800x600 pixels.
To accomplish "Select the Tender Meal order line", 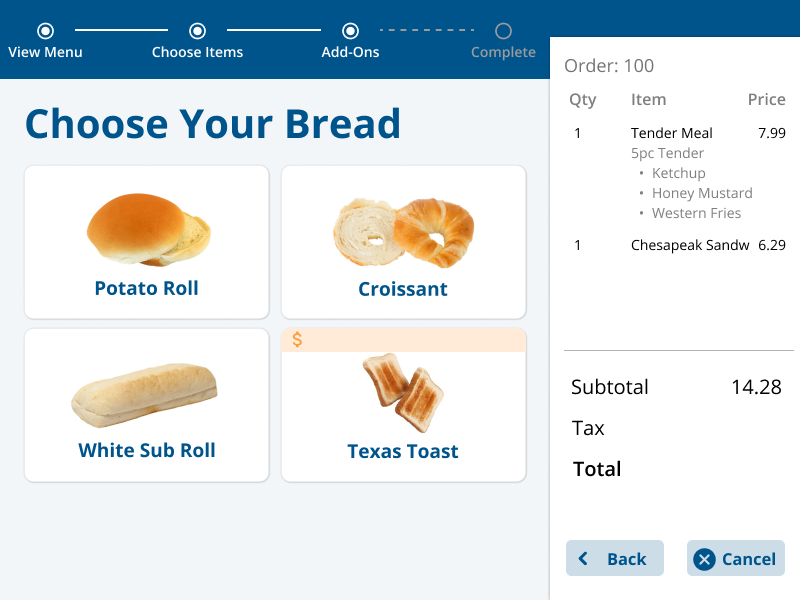I will [x=679, y=133].
